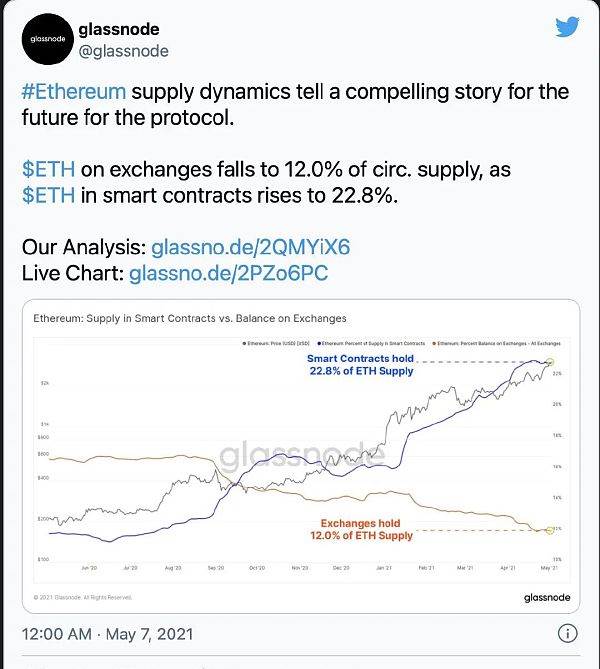This screenshot has height=669, width=600.
Task: Click the Ethereum Price legend dot
Action: click(x=244, y=343)
